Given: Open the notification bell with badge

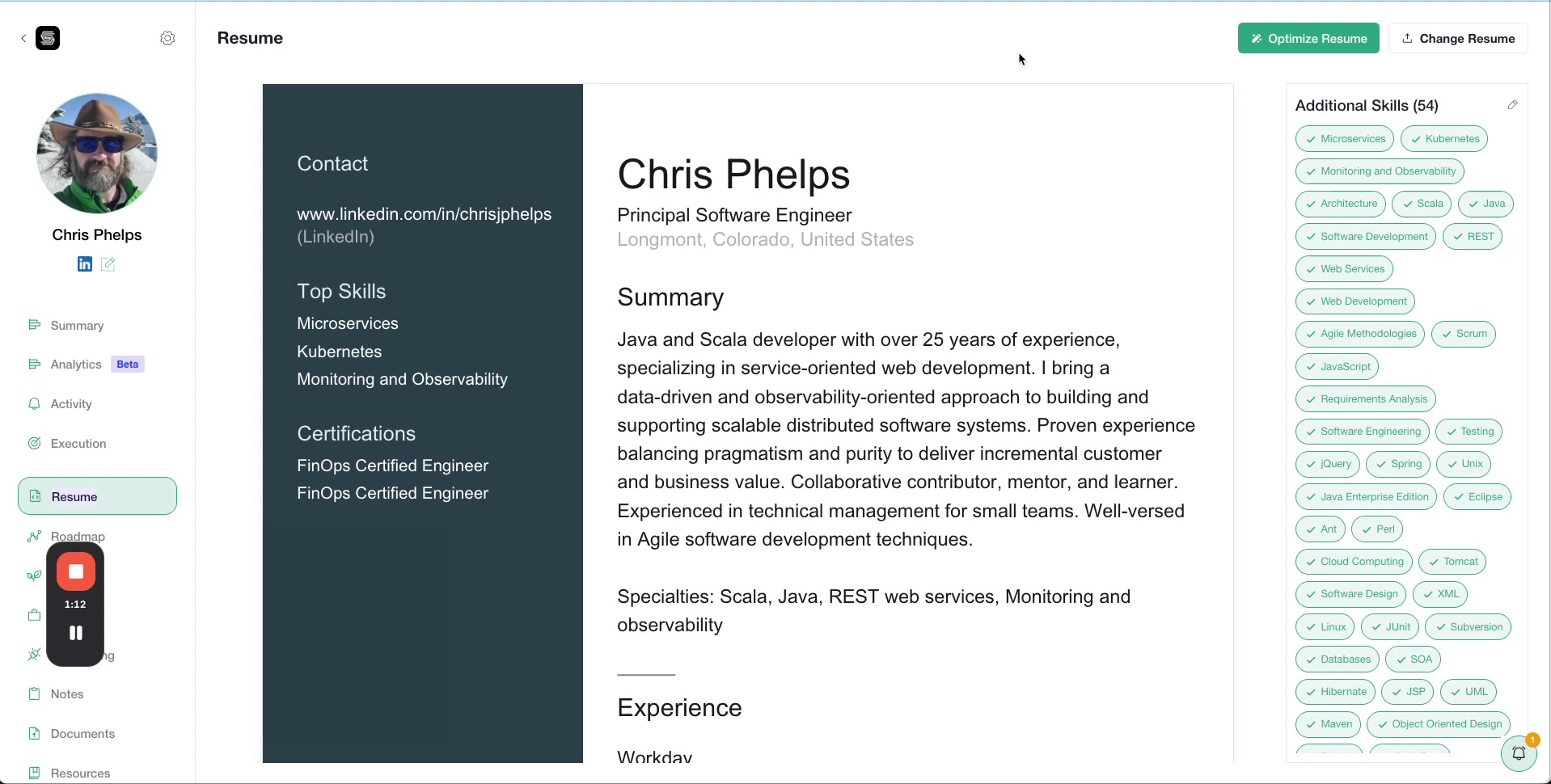Looking at the screenshot, I should [x=1519, y=753].
